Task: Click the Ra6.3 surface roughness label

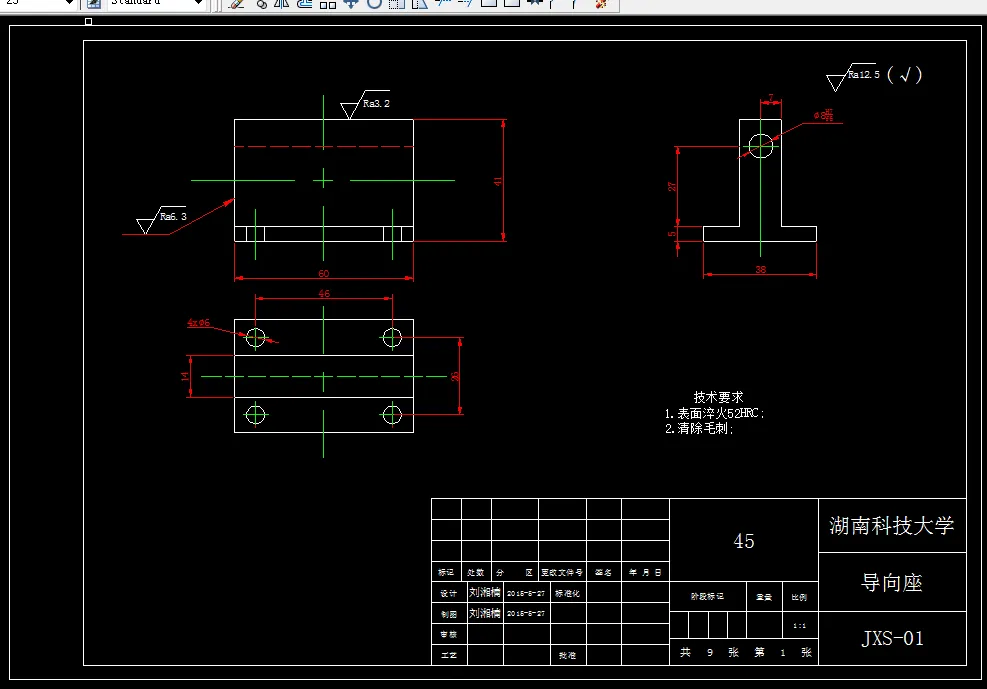Action: point(173,216)
